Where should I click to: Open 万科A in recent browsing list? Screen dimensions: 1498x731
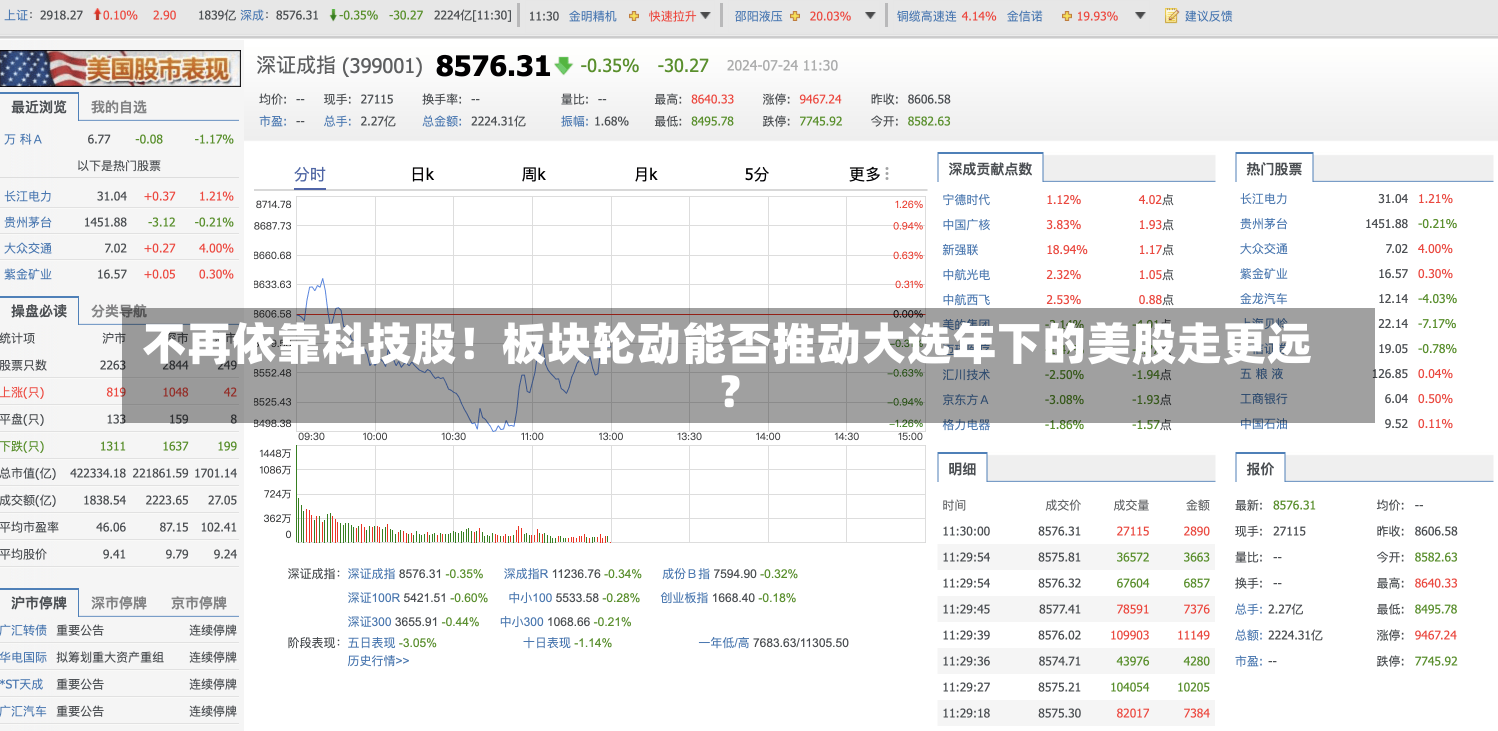(x=23, y=139)
